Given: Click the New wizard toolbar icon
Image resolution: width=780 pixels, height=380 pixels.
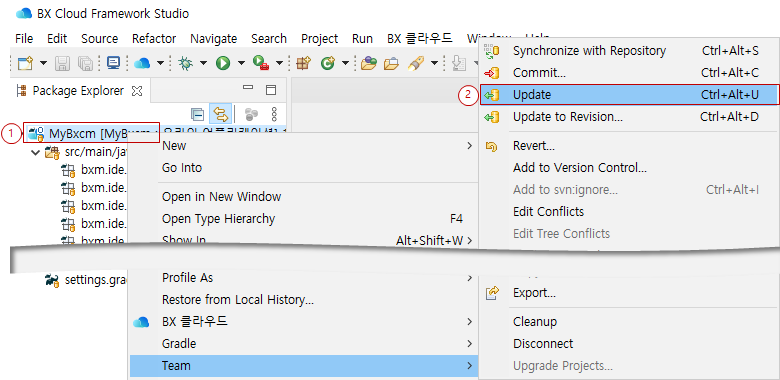Looking at the screenshot, I should (24, 63).
